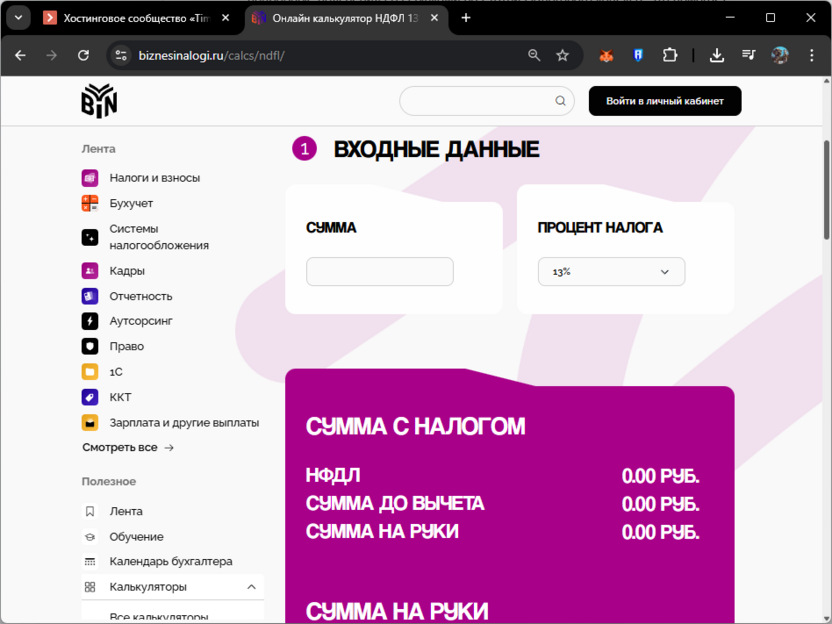Image resolution: width=832 pixels, height=624 pixels.
Task: Collapse the «Калькуляторы» sidebar section
Action: pos(252,587)
